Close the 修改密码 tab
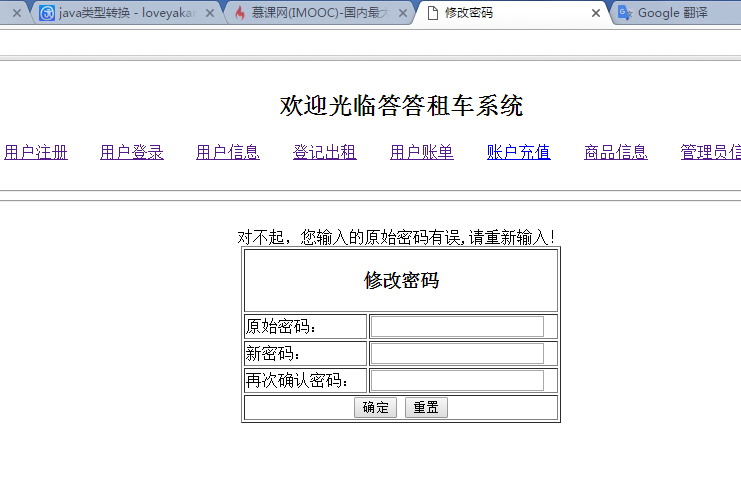The image size is (741, 480). coord(595,13)
